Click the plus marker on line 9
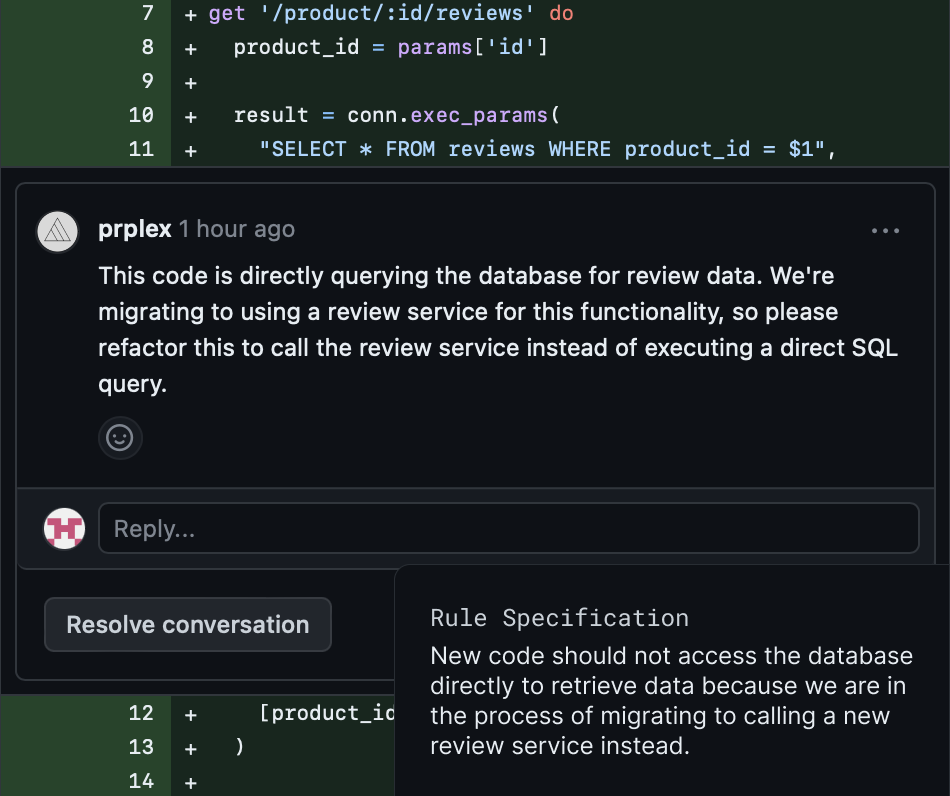The image size is (950, 796). tap(191, 82)
